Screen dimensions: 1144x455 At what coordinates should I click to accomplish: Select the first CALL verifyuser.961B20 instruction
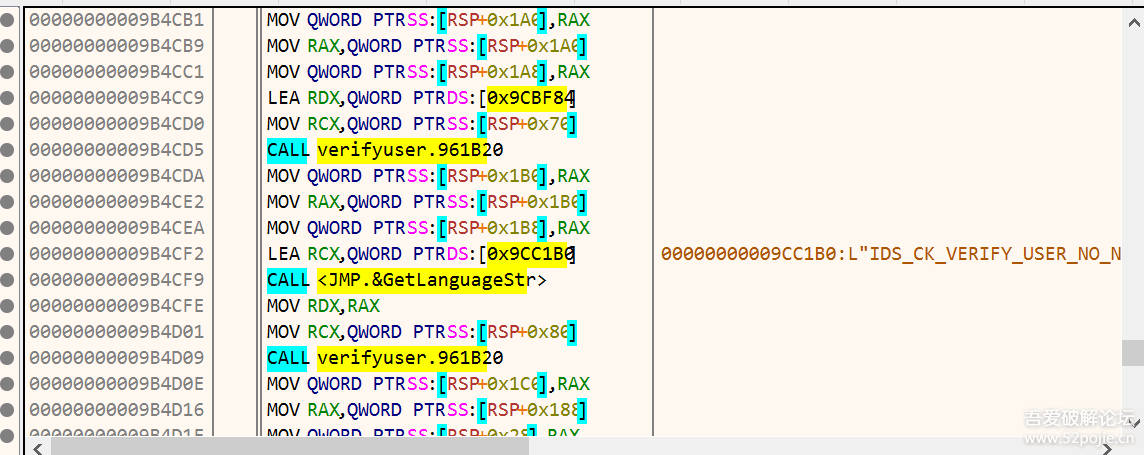385,150
